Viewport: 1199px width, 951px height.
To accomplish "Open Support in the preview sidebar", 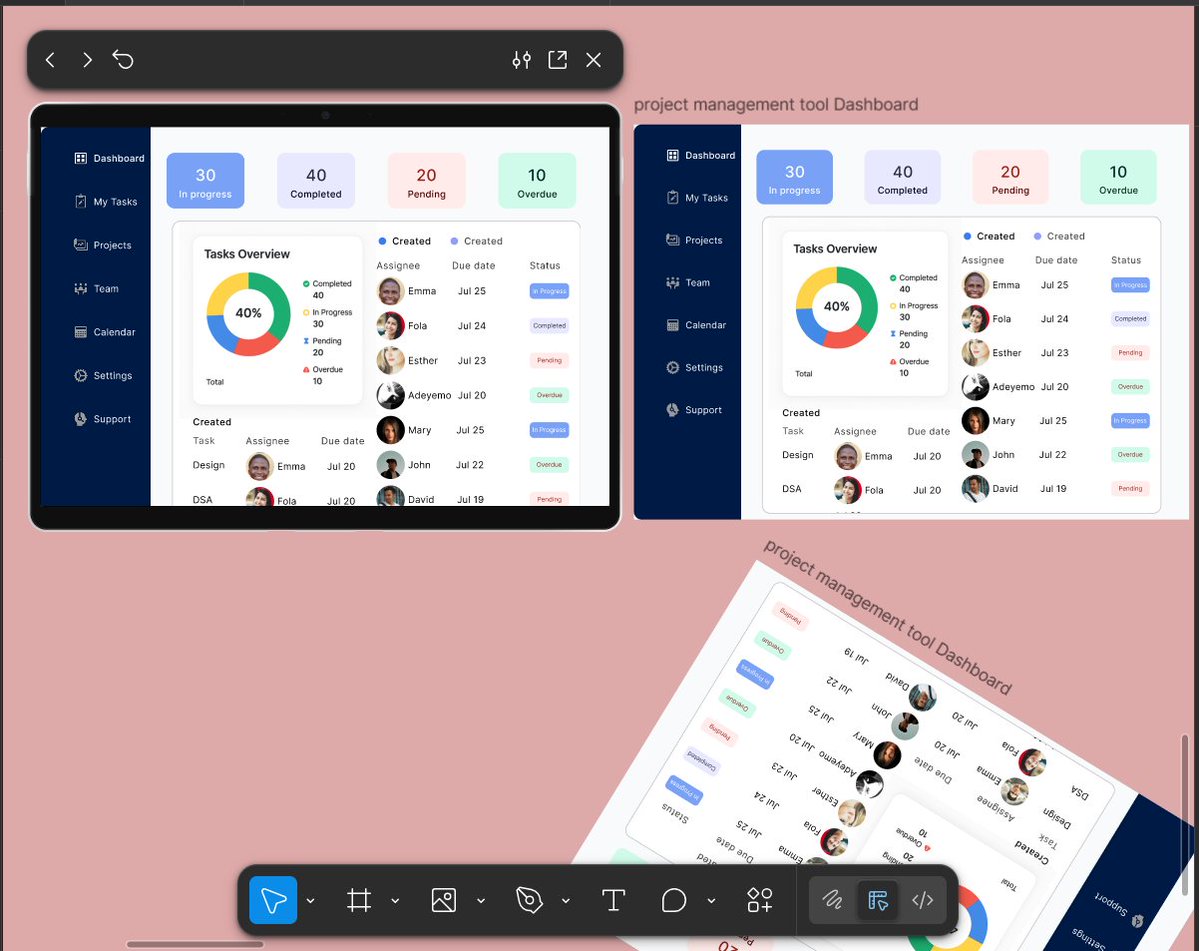I will 102,419.
